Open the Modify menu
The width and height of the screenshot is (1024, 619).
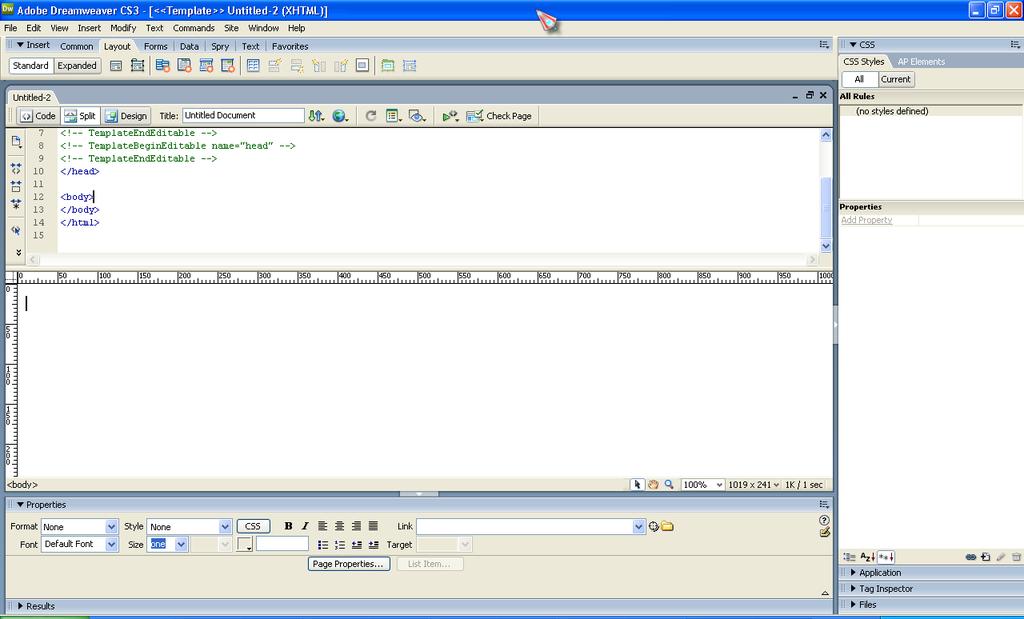[123, 28]
